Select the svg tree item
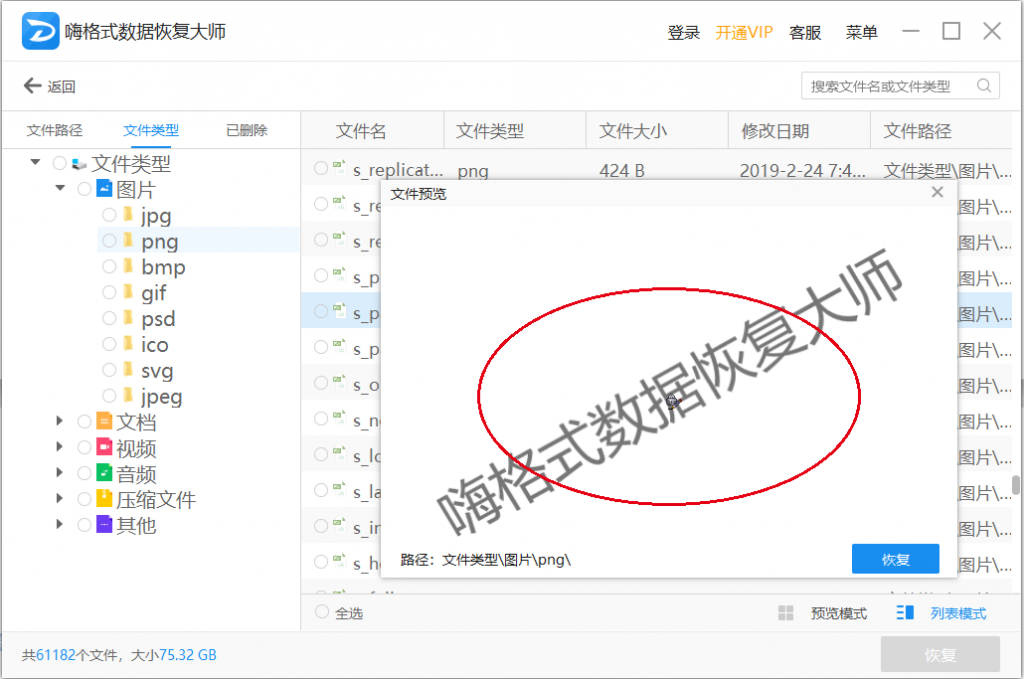The image size is (1024, 679). [x=157, y=370]
